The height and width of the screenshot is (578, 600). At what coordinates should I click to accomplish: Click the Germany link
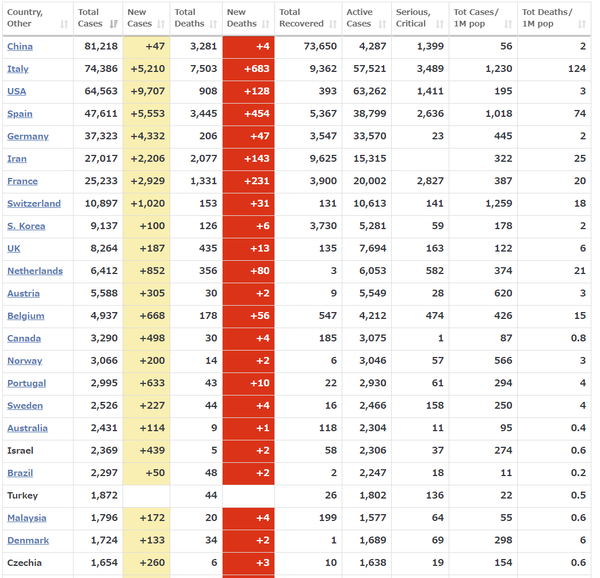[28, 137]
